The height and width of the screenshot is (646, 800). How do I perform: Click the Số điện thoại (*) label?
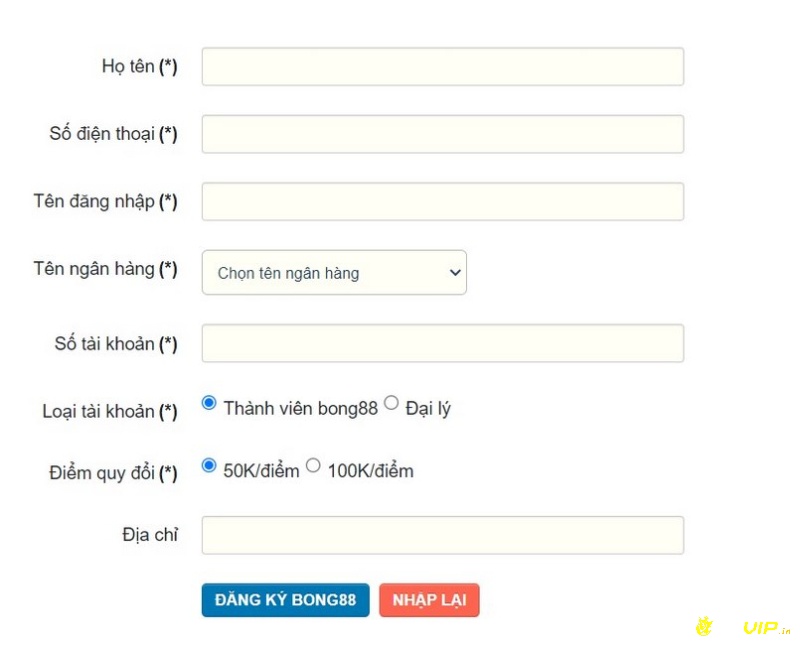coord(113,134)
